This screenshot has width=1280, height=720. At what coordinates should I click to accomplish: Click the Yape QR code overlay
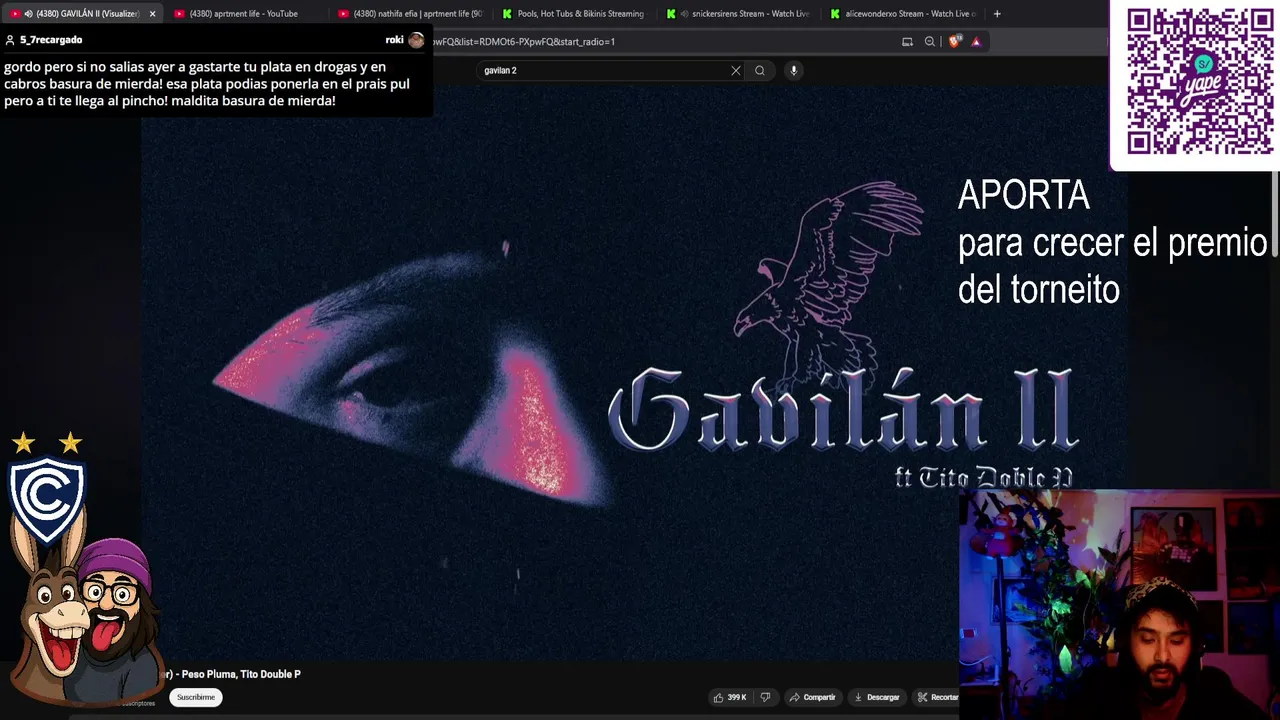[1199, 81]
